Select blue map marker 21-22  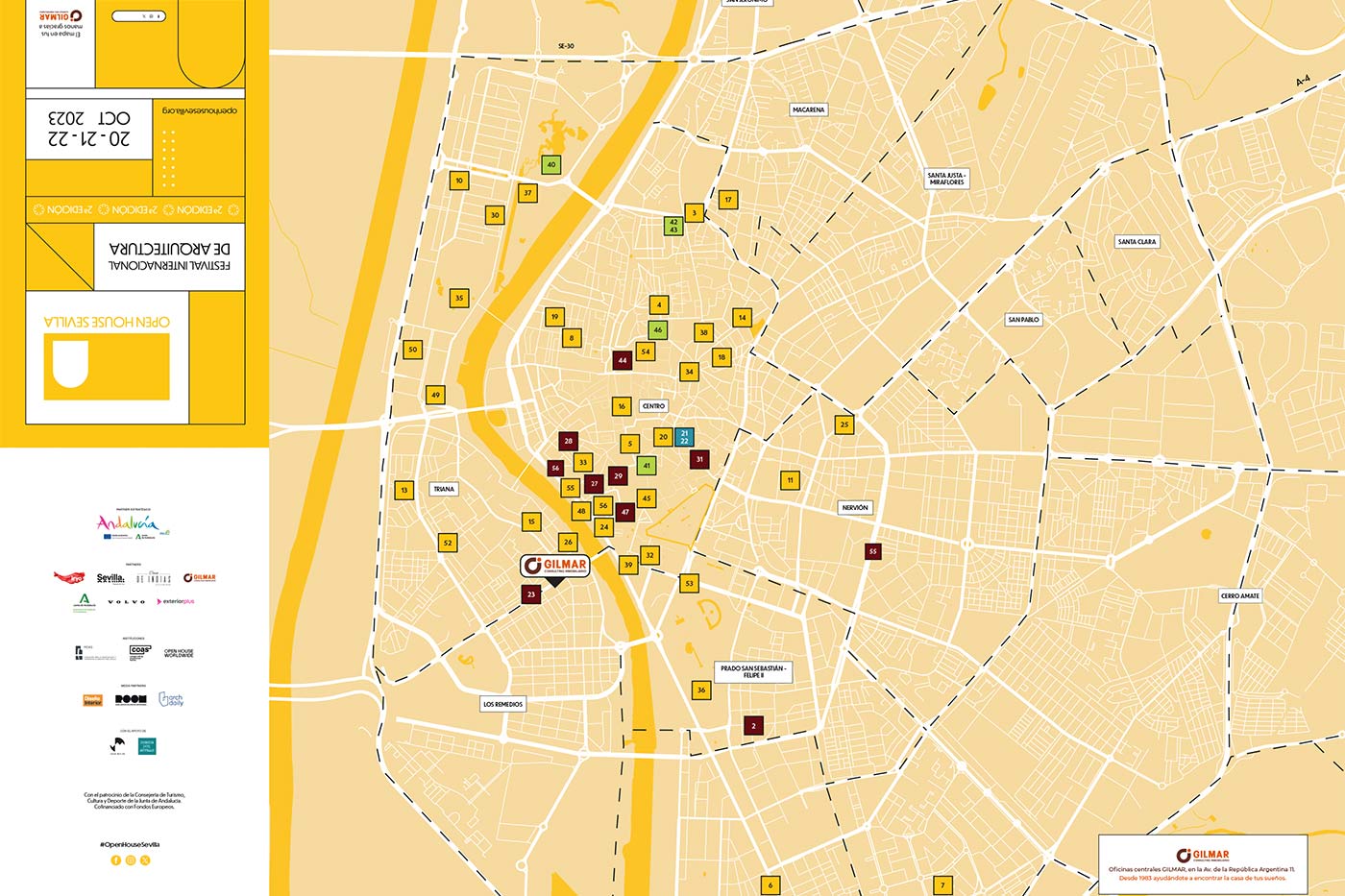pos(684,437)
